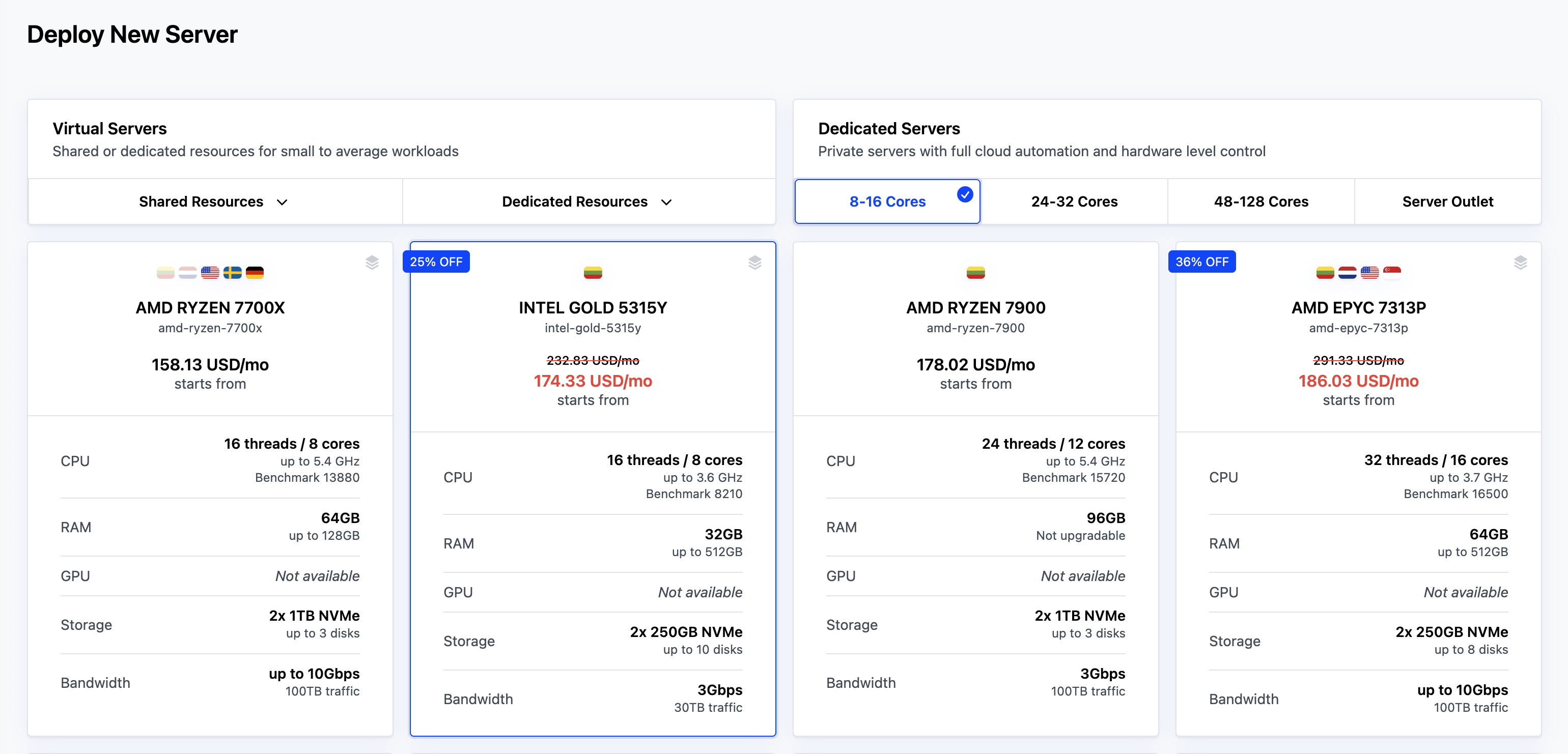Click Germany flag on Ryzen 7700X card

click(x=255, y=273)
